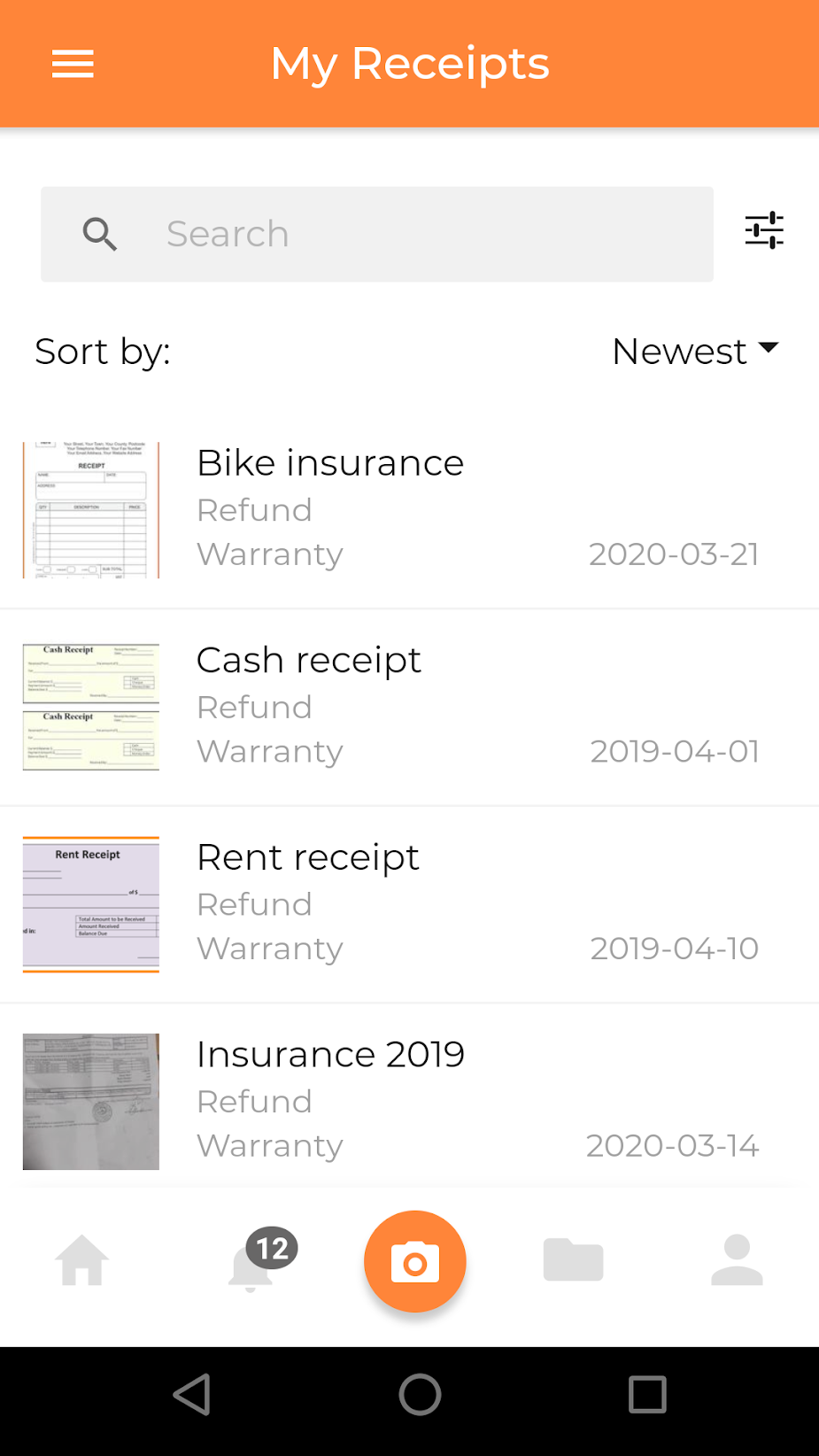Open notifications bell with 12 badge
The width and height of the screenshot is (819, 1456).
coord(252,1263)
